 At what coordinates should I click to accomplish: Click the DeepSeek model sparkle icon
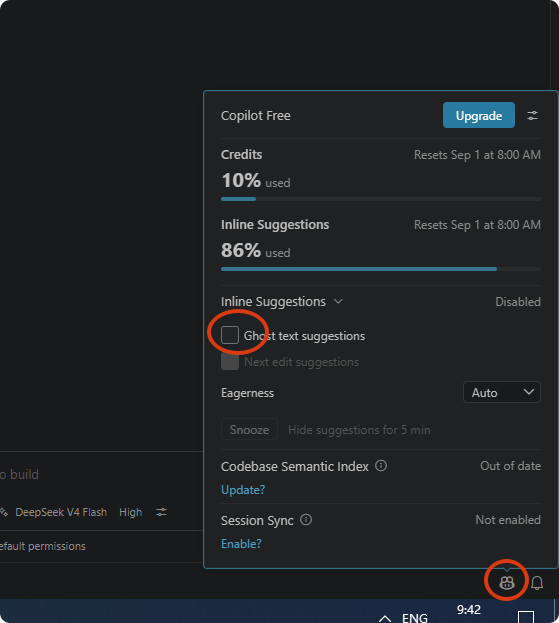tap(4, 512)
